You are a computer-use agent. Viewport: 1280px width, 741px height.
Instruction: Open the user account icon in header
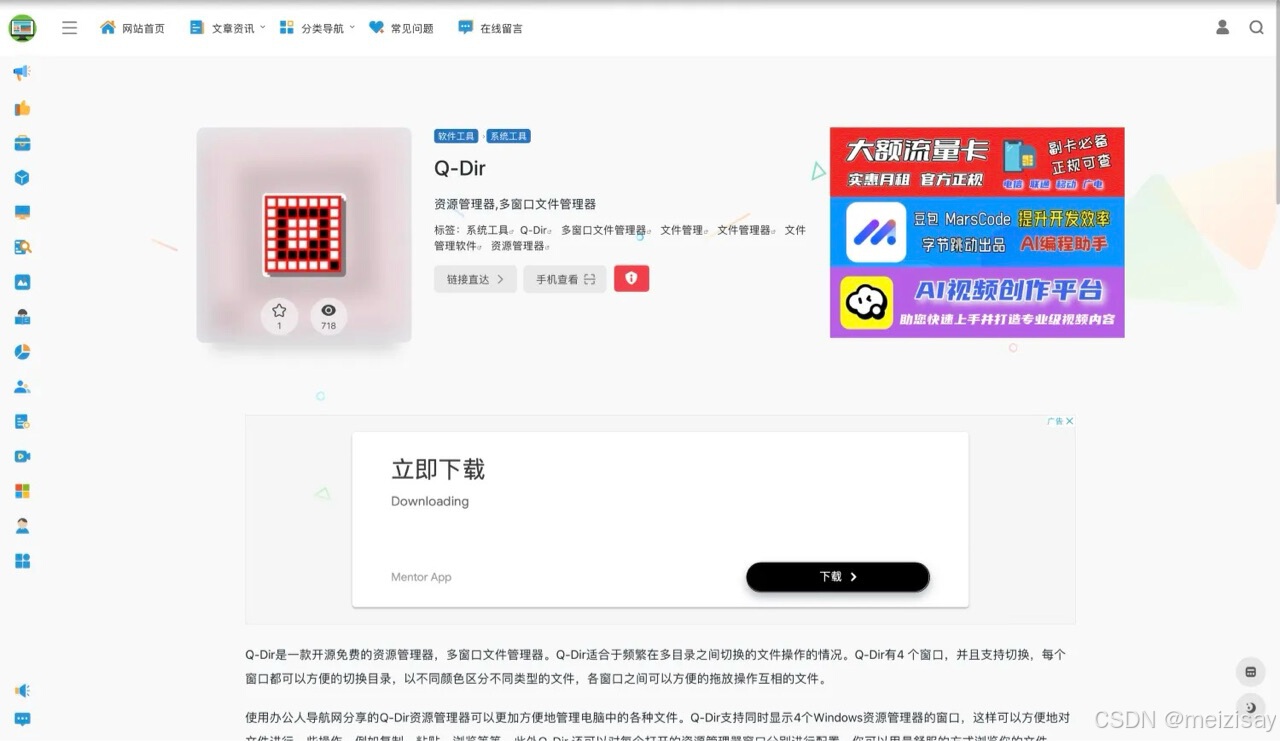(1222, 28)
